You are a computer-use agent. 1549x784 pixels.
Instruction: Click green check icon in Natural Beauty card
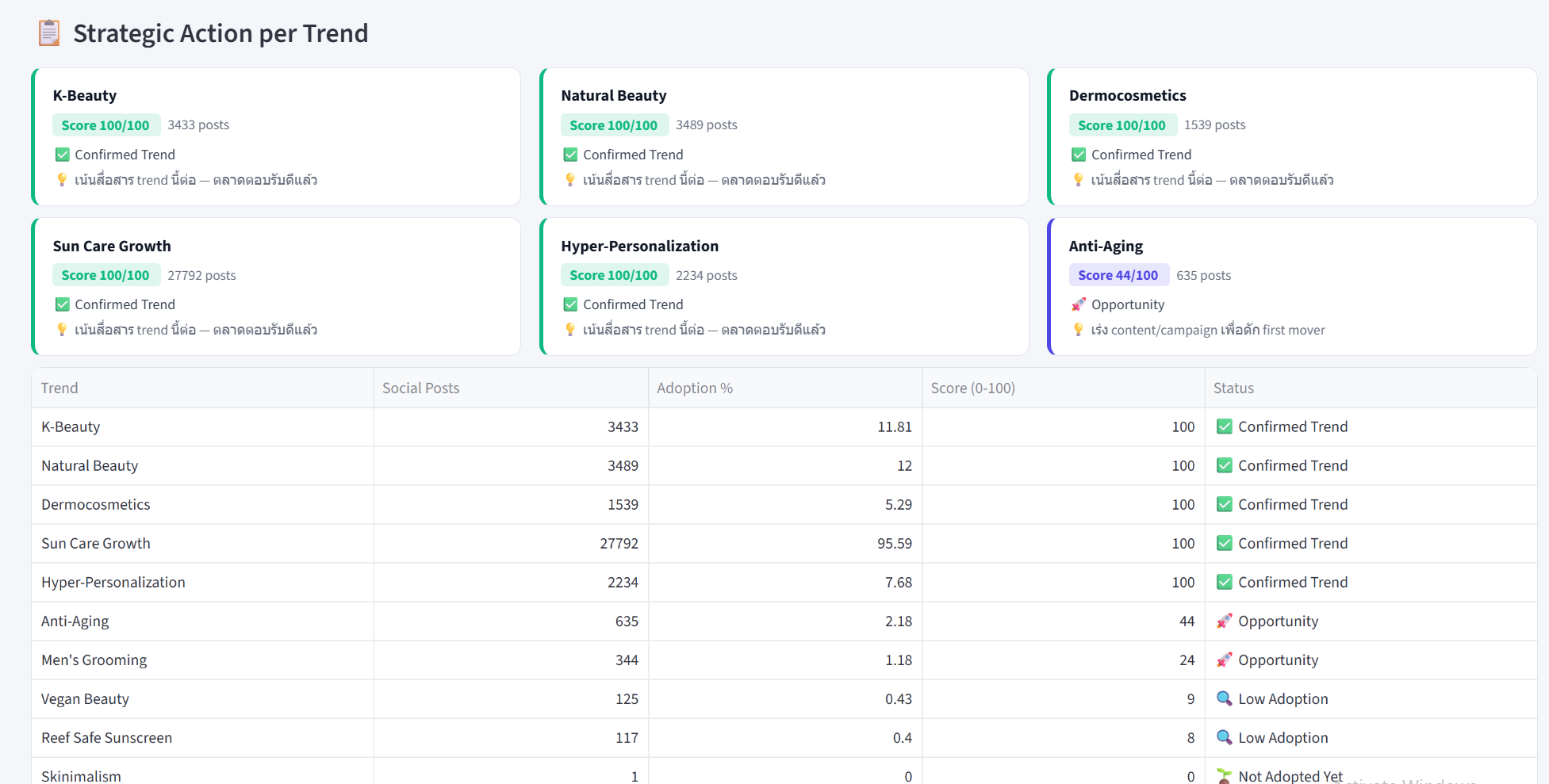[570, 155]
